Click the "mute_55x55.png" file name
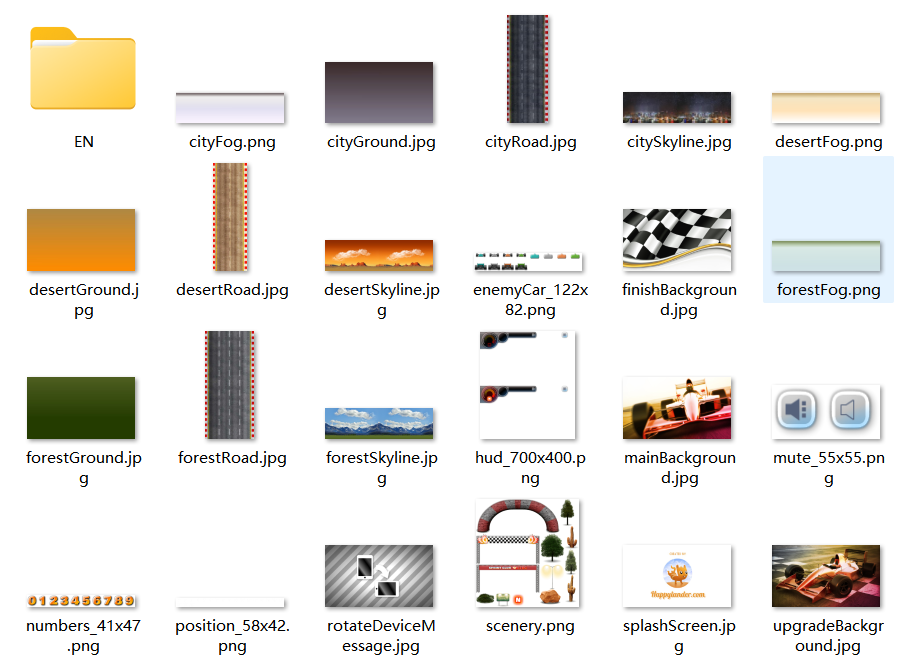Image resolution: width=913 pixels, height=667 pixels. point(829,468)
